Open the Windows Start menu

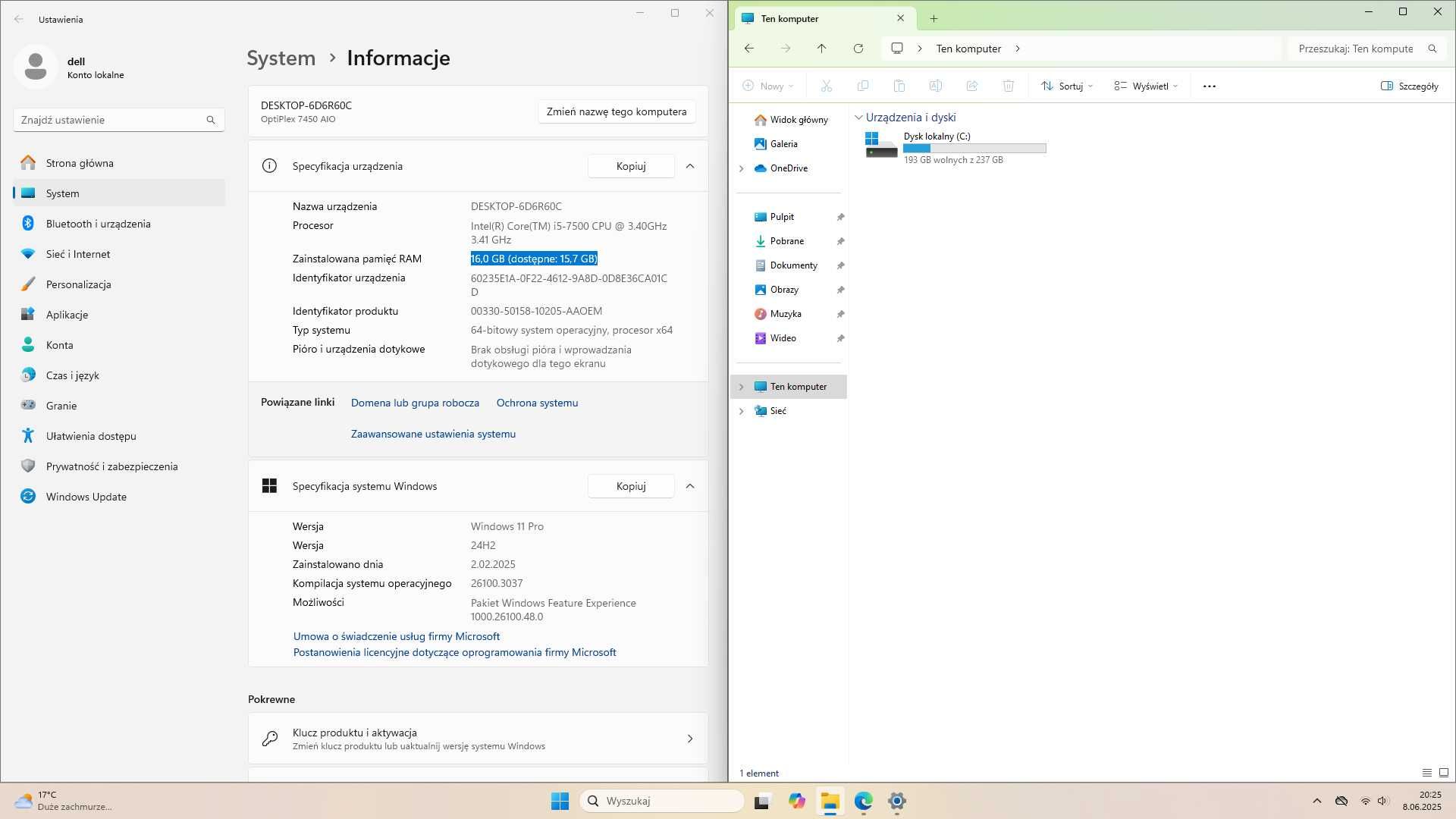(x=560, y=801)
